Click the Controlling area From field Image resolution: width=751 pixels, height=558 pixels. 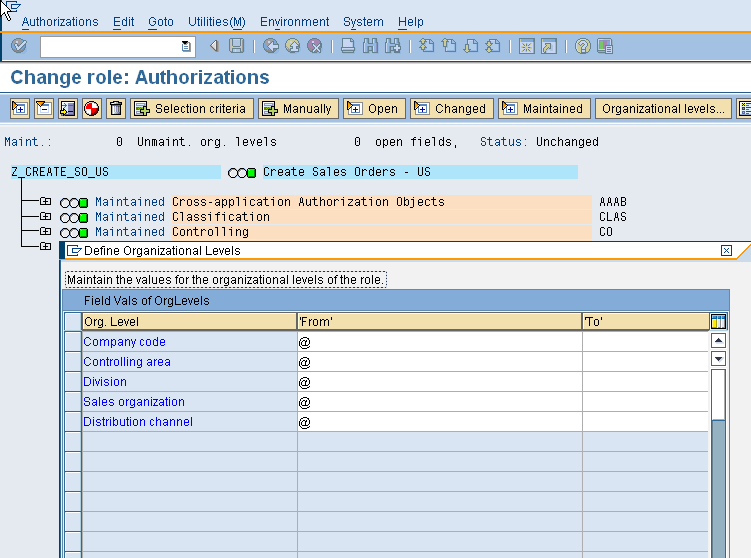[440, 362]
